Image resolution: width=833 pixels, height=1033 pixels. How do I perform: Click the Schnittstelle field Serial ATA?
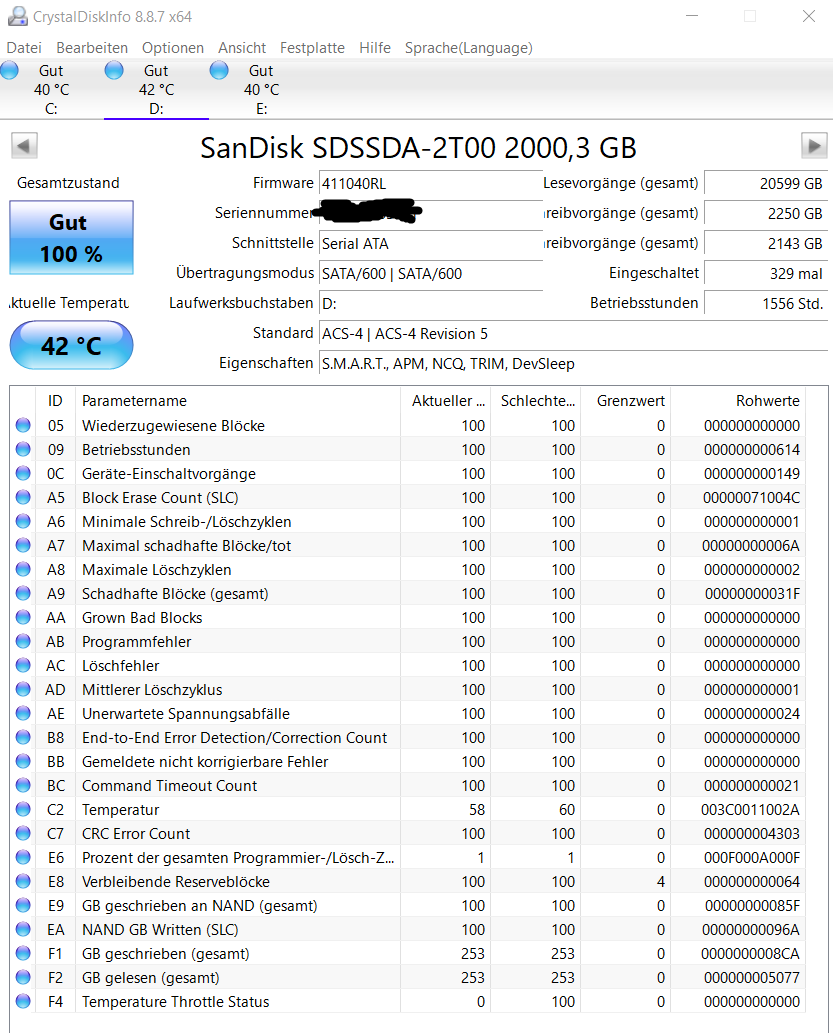[x=431, y=243]
